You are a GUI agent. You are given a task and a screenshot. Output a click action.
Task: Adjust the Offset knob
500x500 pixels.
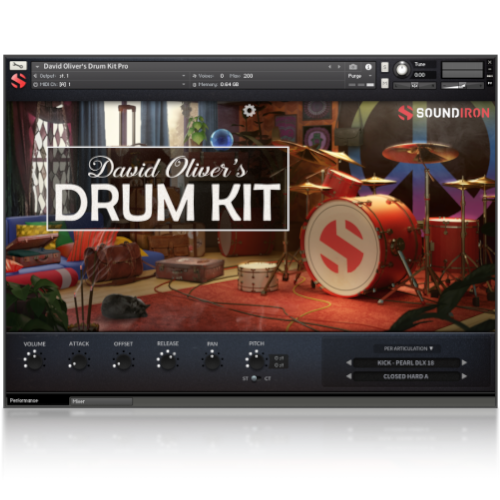pyautogui.click(x=123, y=362)
